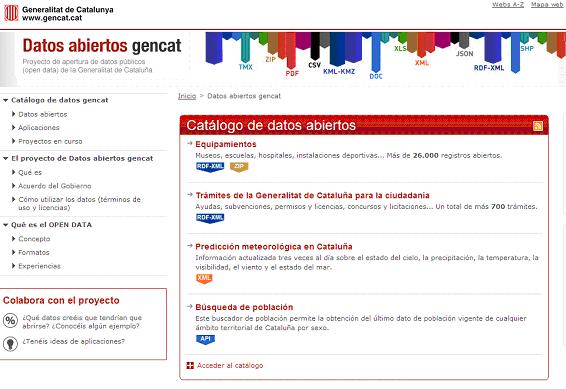Open ¿Tenéis ideas de aplicaciones? link
This screenshot has width=566, height=389.
pos(73,341)
